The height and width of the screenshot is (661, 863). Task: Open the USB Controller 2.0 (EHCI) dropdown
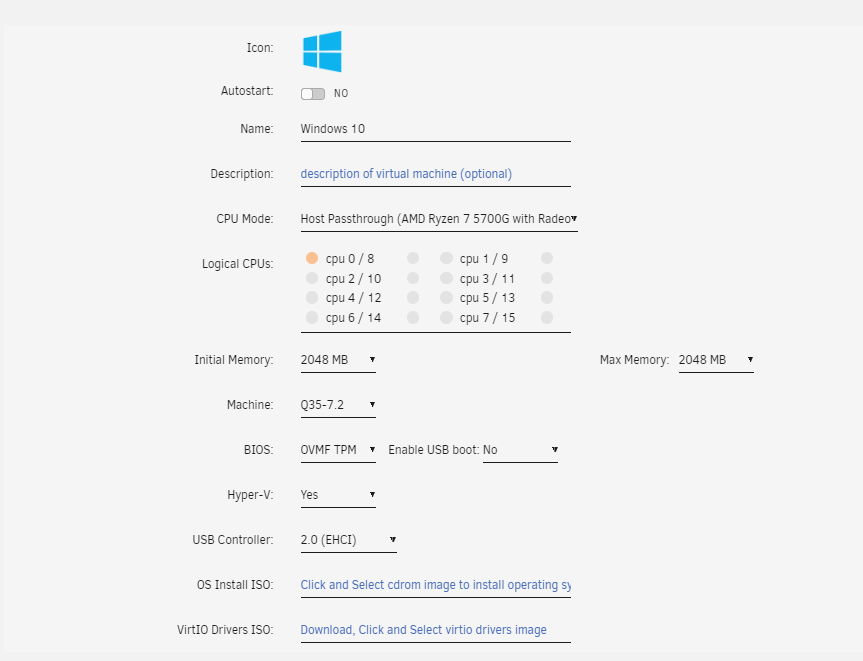pos(348,540)
